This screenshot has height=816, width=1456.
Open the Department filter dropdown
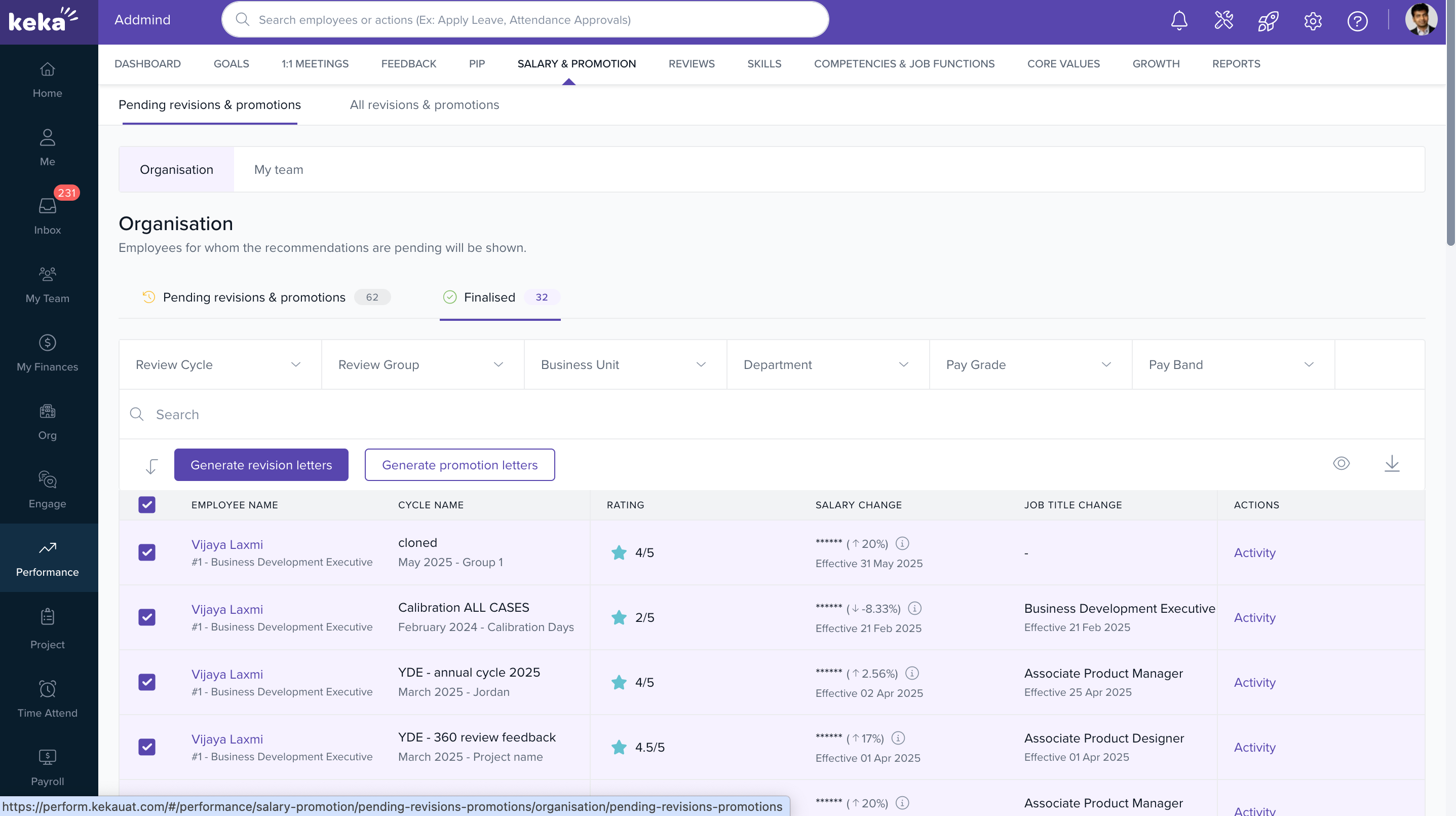click(827, 365)
